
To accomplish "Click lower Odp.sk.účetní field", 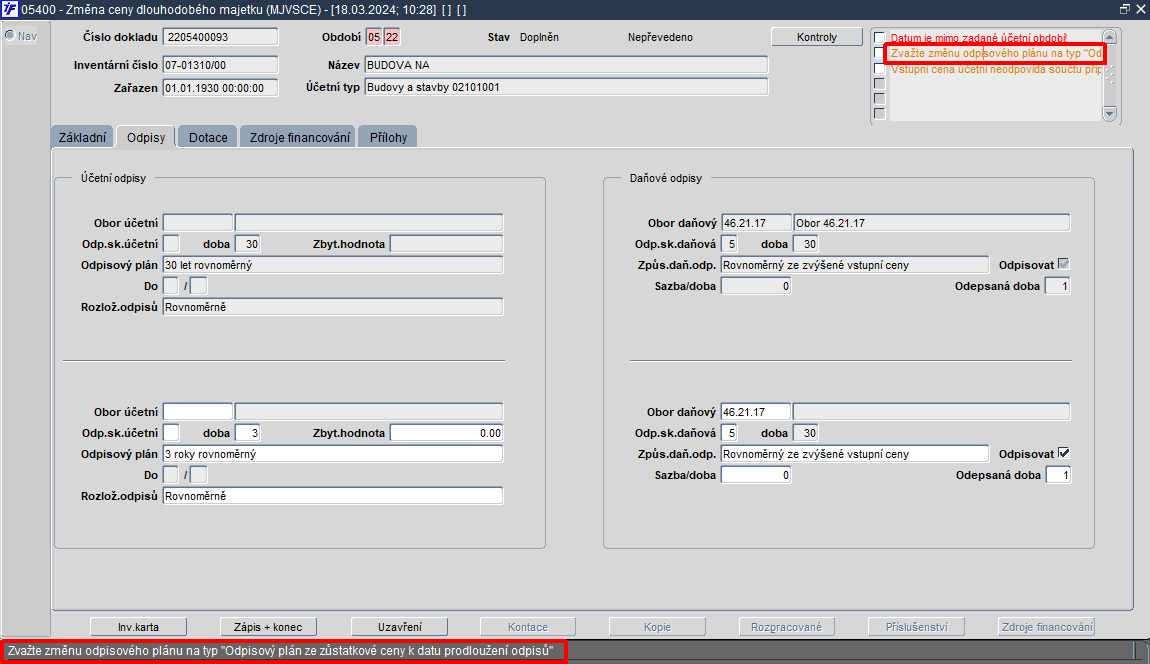I will tap(171, 433).
